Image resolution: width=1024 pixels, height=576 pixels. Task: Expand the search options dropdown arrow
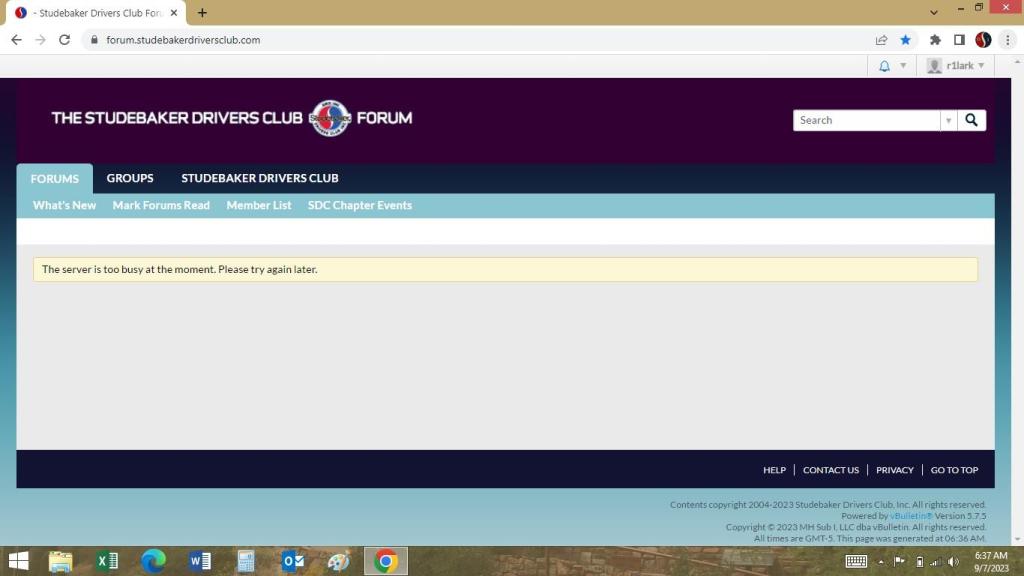(x=948, y=120)
